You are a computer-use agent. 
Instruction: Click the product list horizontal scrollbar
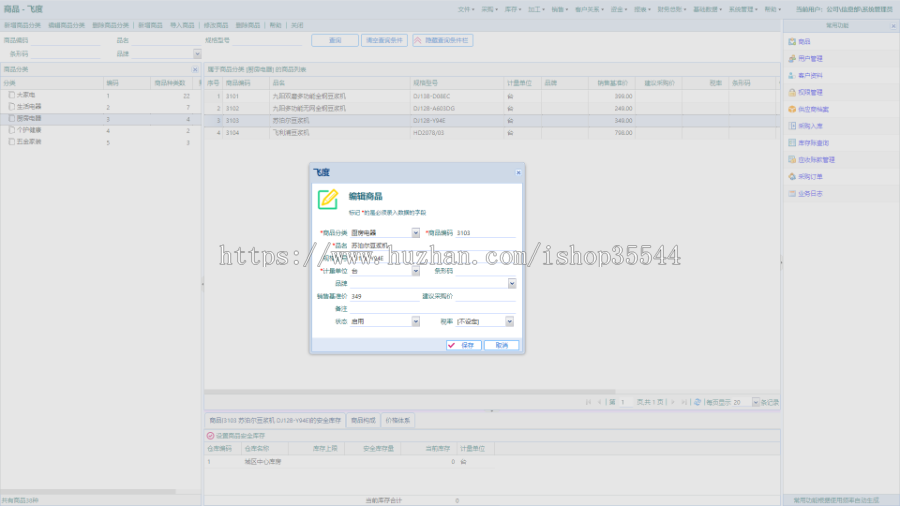click(x=410, y=392)
